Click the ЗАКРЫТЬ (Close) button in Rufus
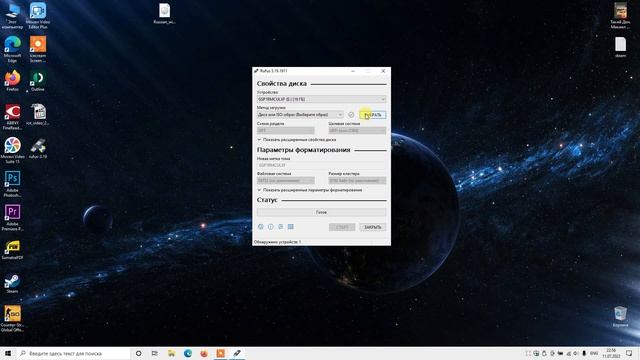This screenshot has height=360, width=640. 373,227
